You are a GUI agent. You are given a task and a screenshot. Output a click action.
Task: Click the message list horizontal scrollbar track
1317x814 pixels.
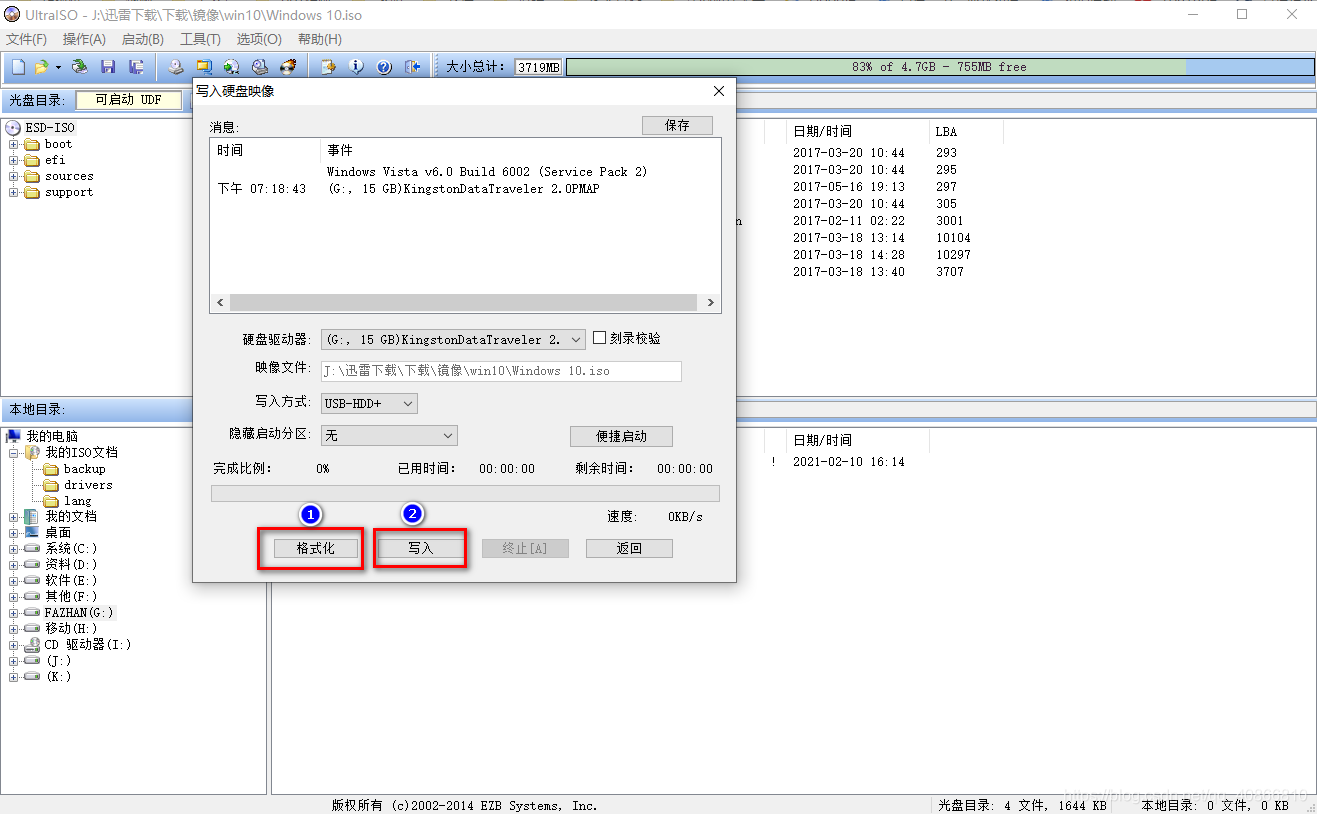[x=464, y=302]
